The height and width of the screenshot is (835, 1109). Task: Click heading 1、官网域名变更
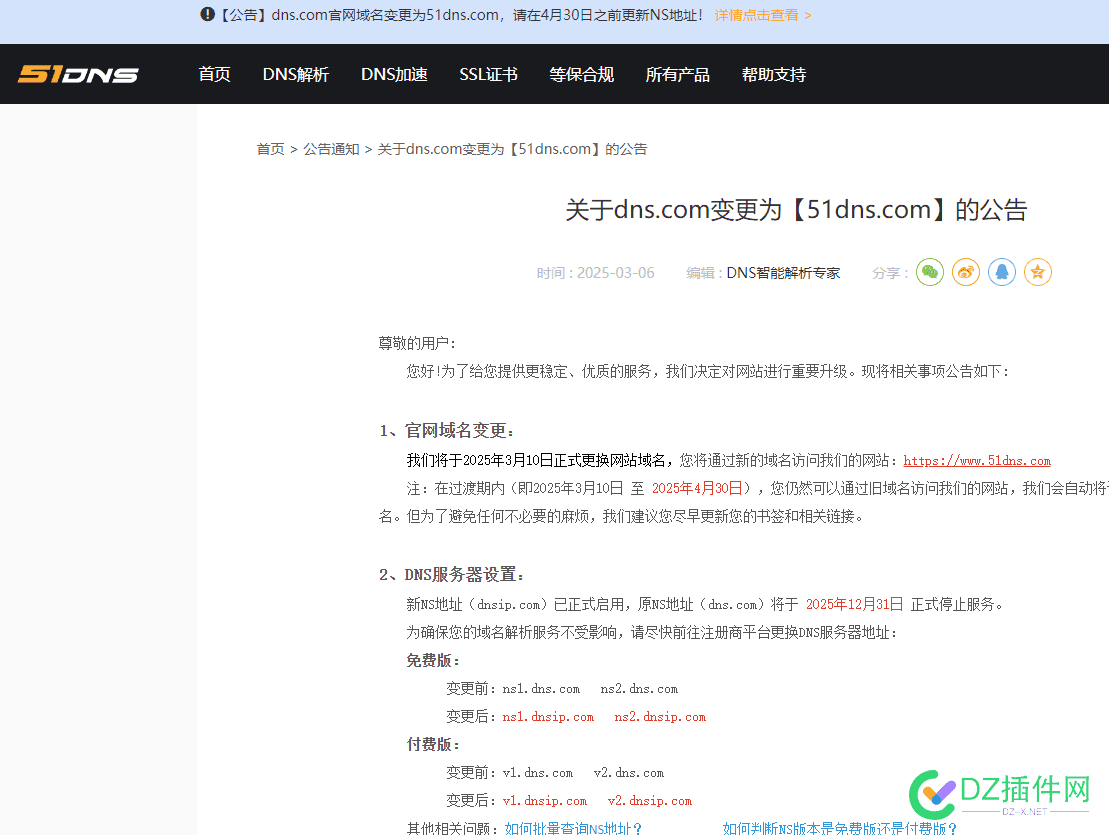446,431
